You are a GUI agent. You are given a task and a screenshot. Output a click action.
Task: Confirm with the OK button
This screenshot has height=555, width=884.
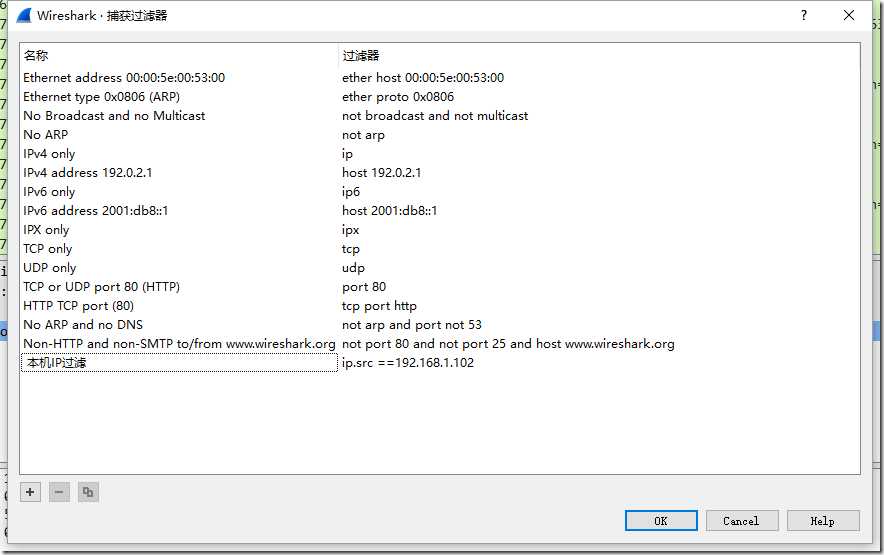pyautogui.click(x=661, y=521)
